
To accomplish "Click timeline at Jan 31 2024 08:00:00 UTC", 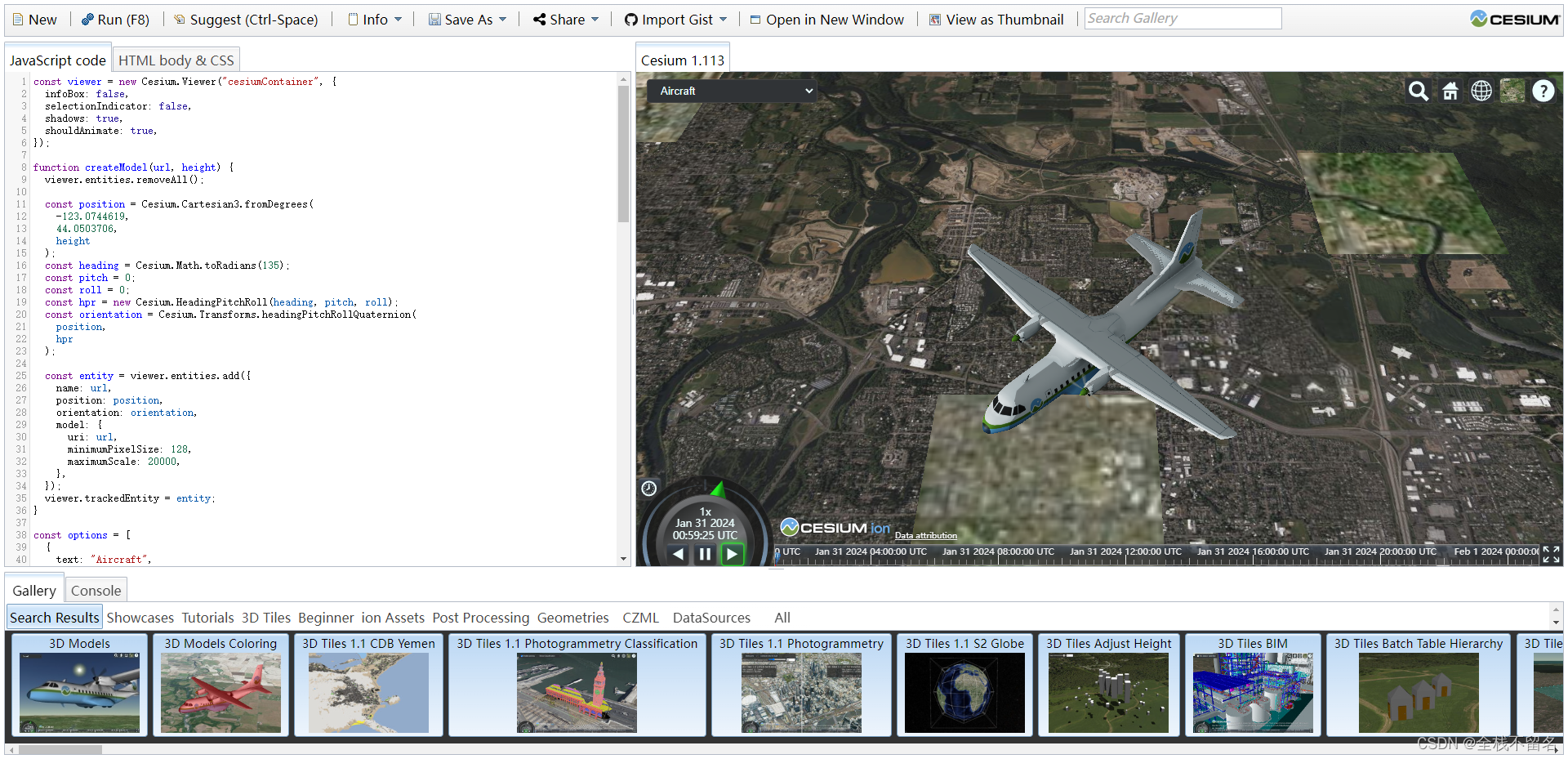I will (x=998, y=552).
